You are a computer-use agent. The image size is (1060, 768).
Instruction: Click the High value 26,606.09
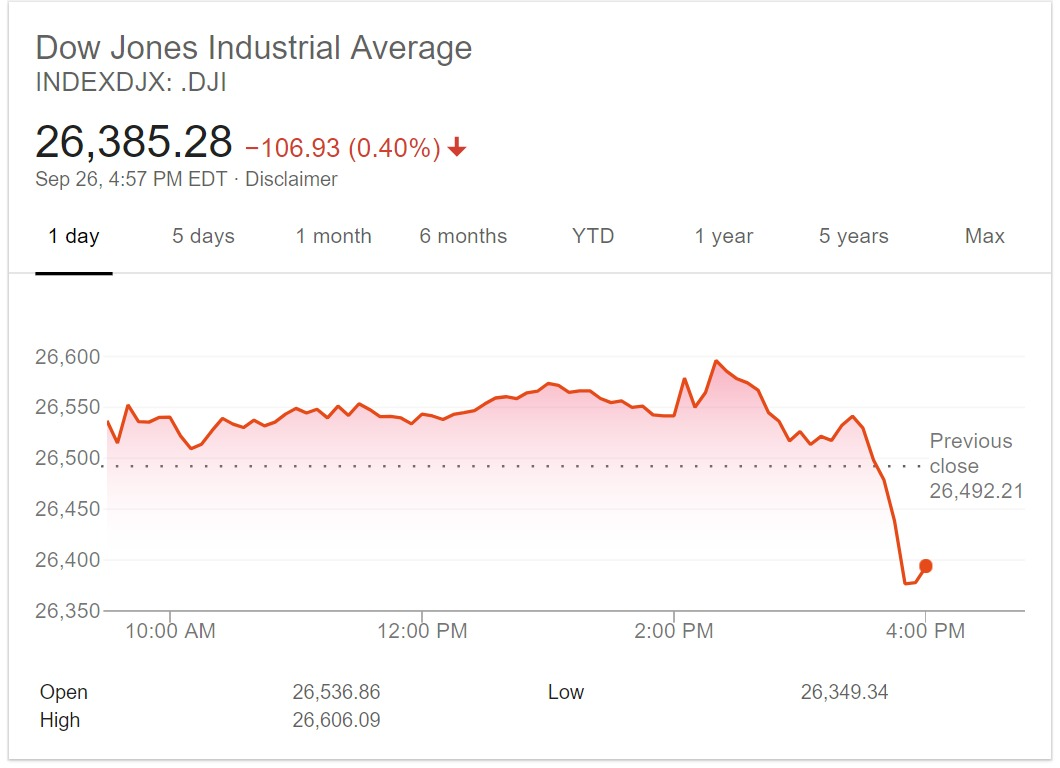click(x=336, y=720)
